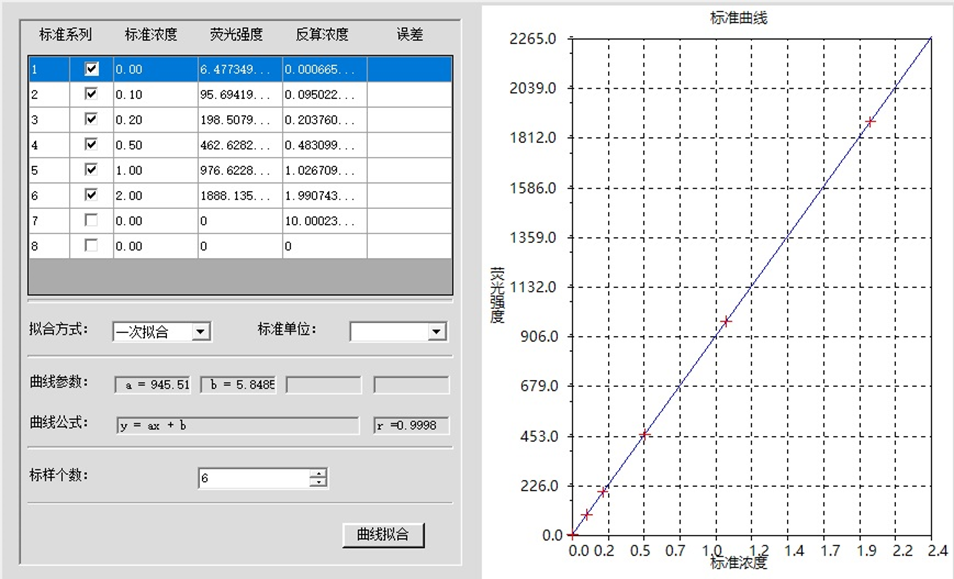Click the red data point near concentration 1.9
Screen dimensions: 954x579
870,122
